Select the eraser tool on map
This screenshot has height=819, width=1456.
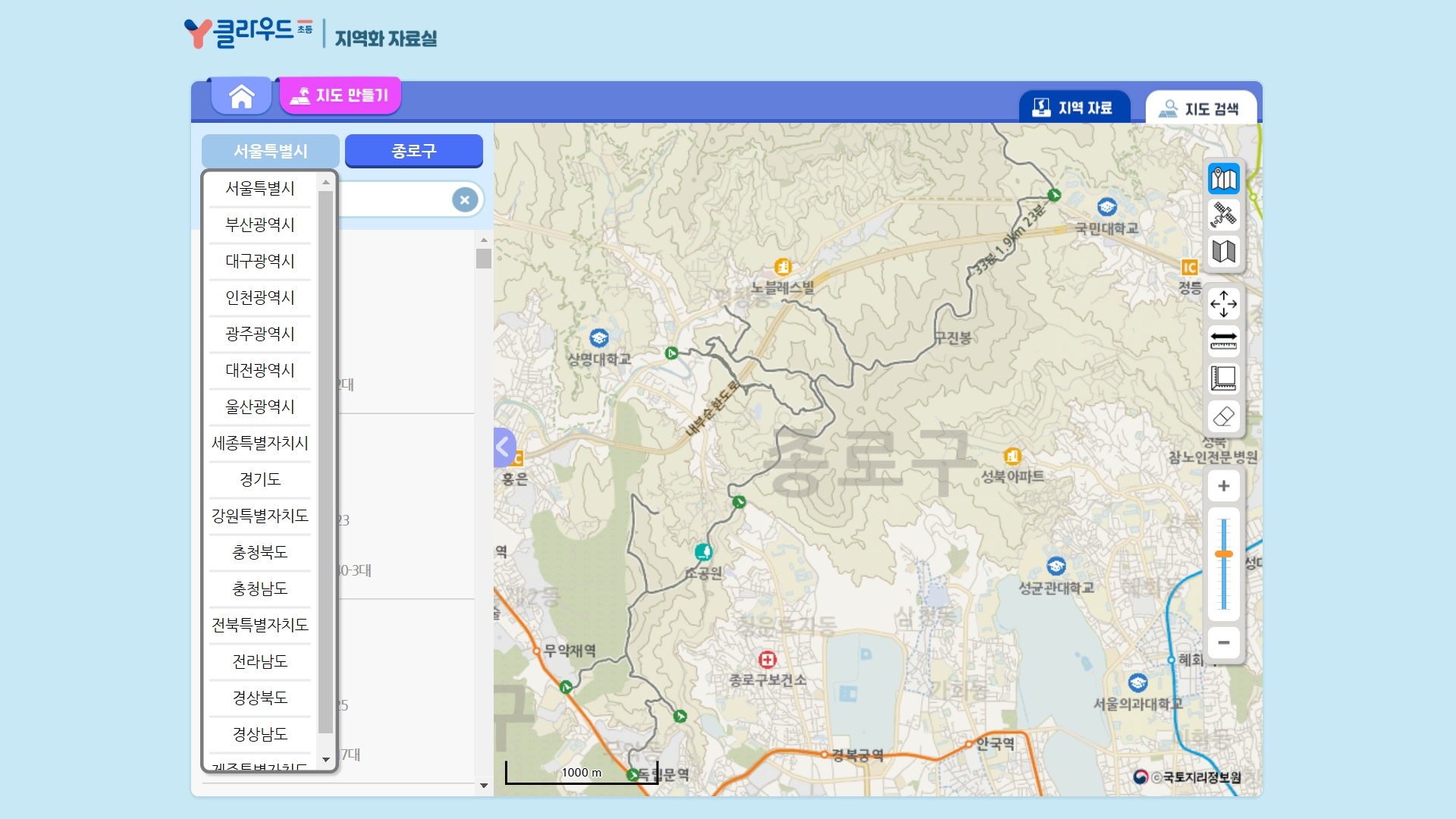[1223, 416]
